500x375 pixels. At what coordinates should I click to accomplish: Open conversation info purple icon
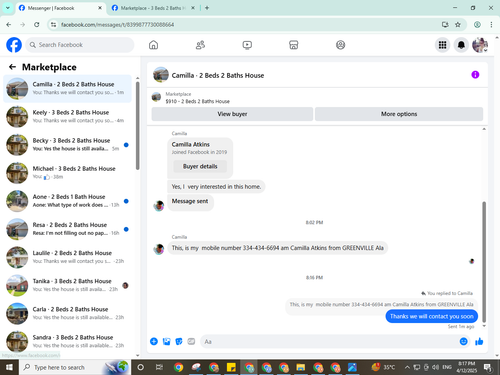pyautogui.click(x=475, y=75)
